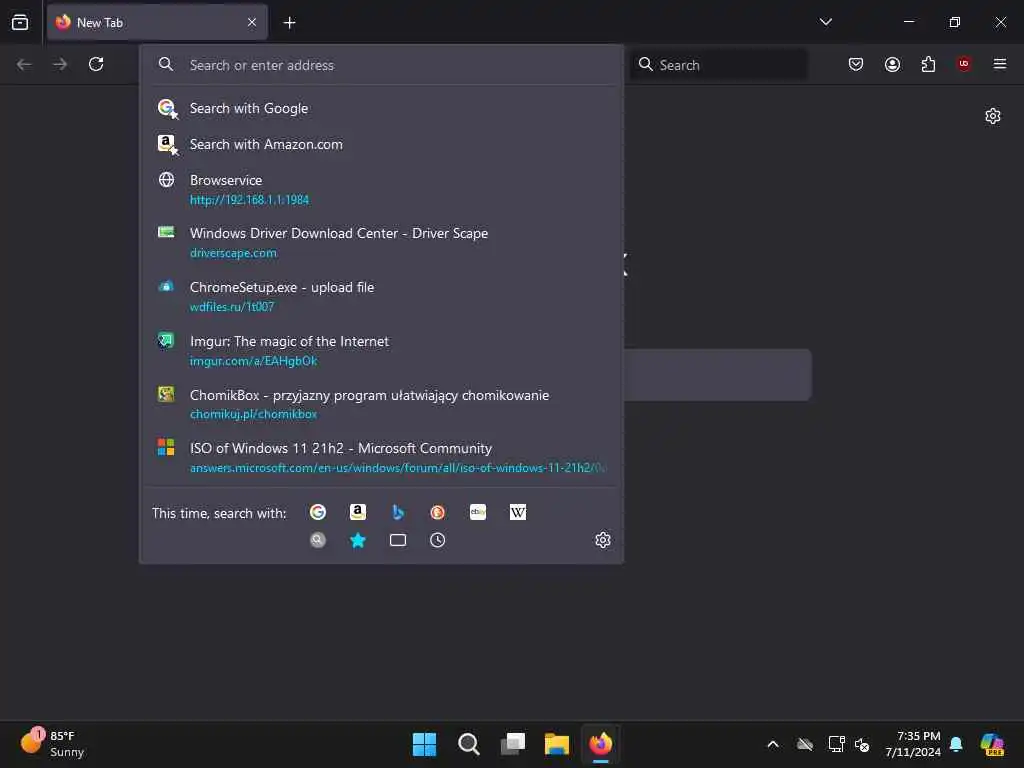The width and height of the screenshot is (1024, 768).
Task: Search open tabs using the tab icon
Action: pyautogui.click(x=398, y=540)
